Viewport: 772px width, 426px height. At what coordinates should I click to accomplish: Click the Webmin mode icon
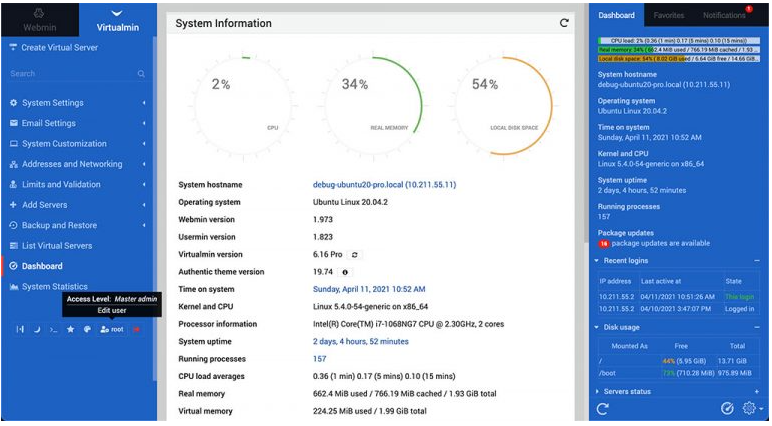(x=39, y=14)
